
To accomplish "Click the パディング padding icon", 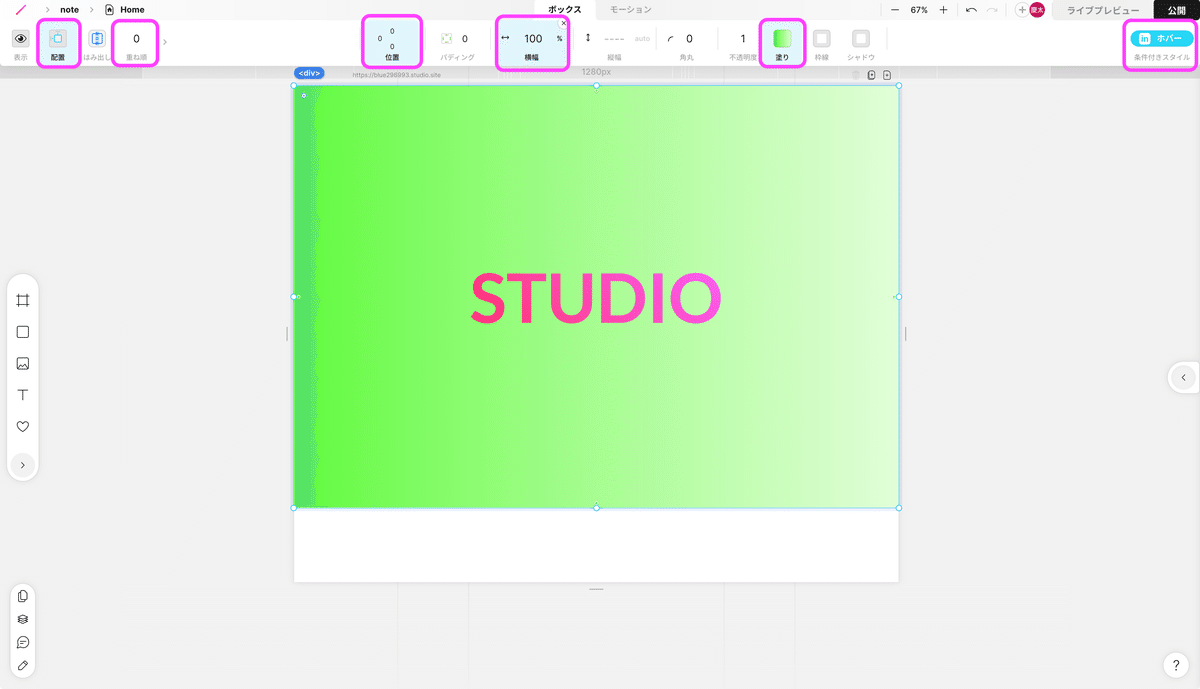I will pos(447,39).
